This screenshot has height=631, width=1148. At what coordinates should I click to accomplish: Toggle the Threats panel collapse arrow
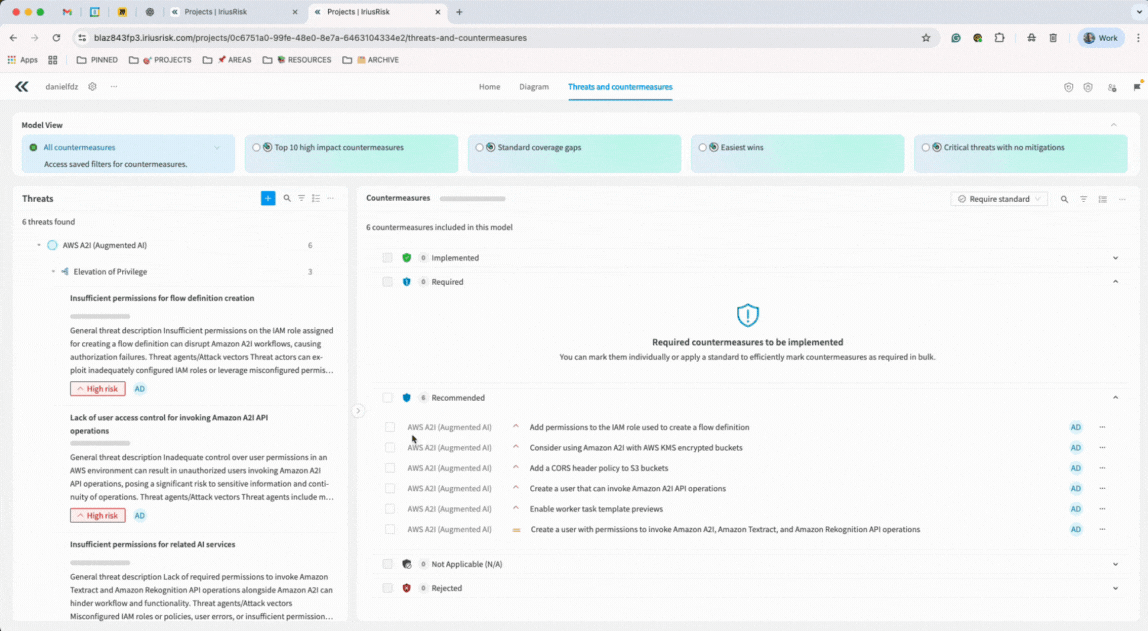click(x=358, y=411)
